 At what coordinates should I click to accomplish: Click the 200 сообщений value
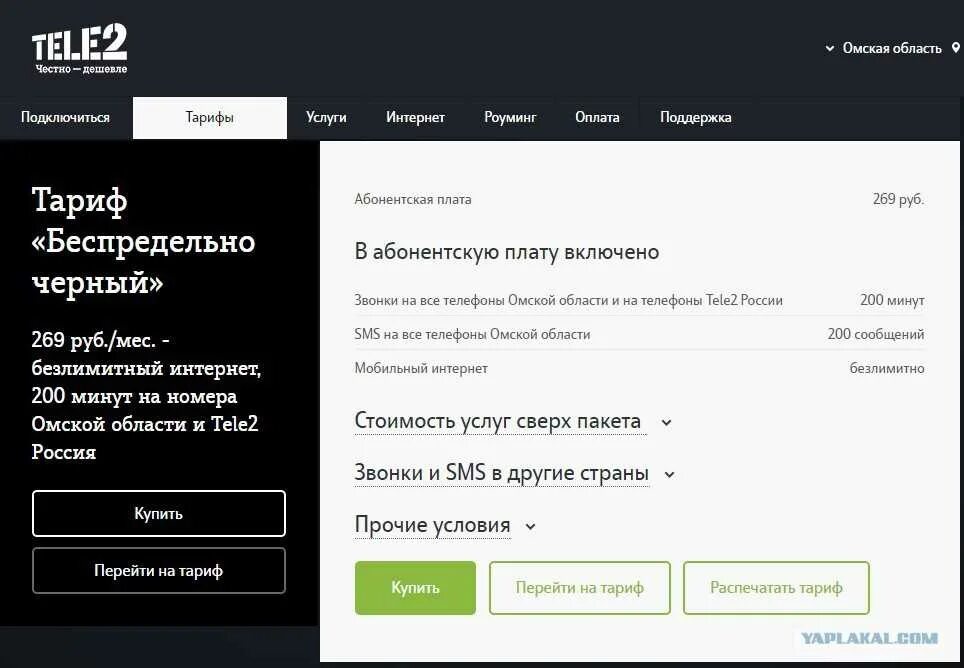point(875,334)
